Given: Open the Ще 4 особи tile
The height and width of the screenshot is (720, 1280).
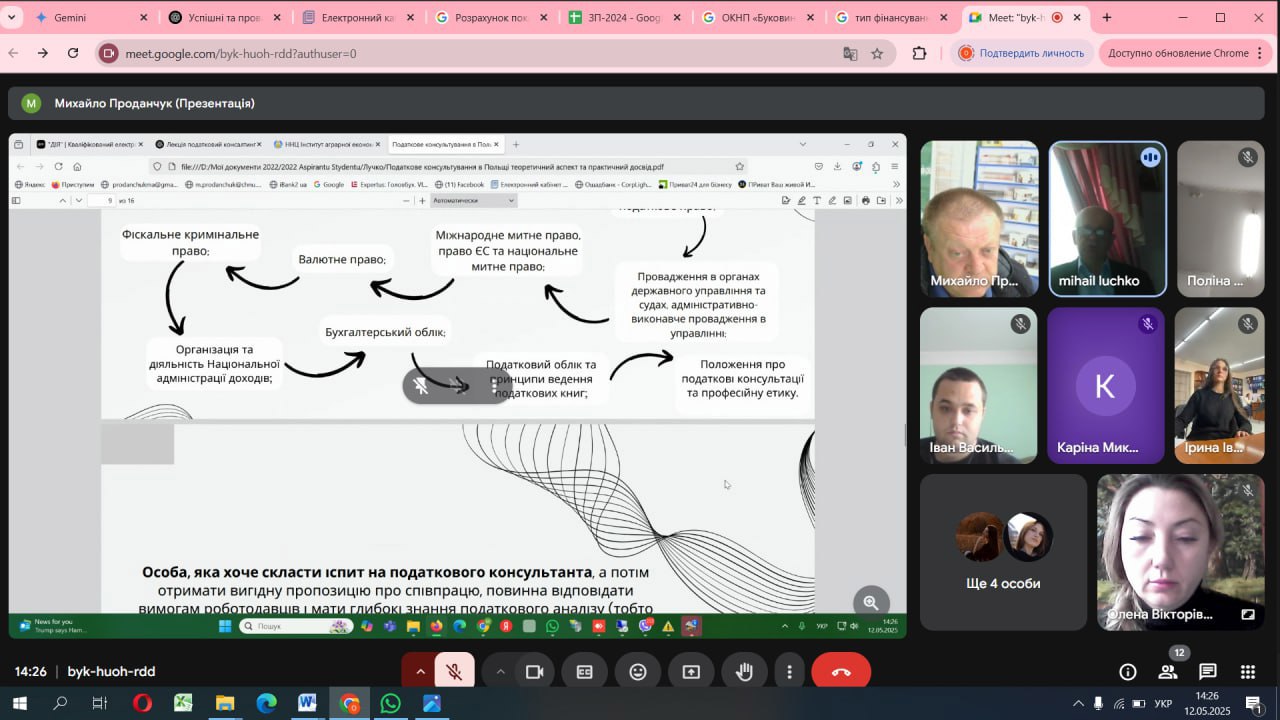Looking at the screenshot, I should pos(1003,552).
